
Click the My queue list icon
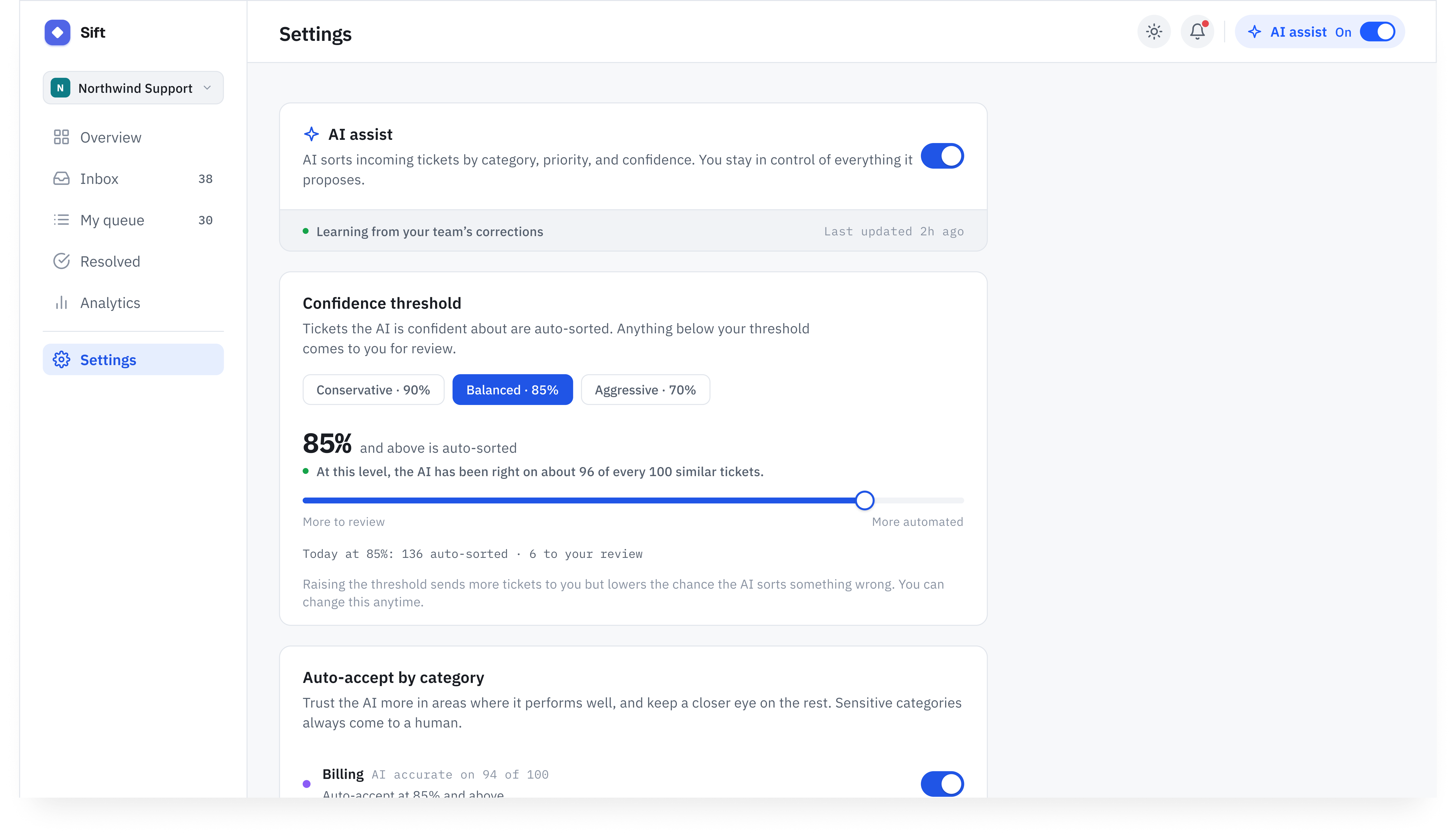pos(61,220)
